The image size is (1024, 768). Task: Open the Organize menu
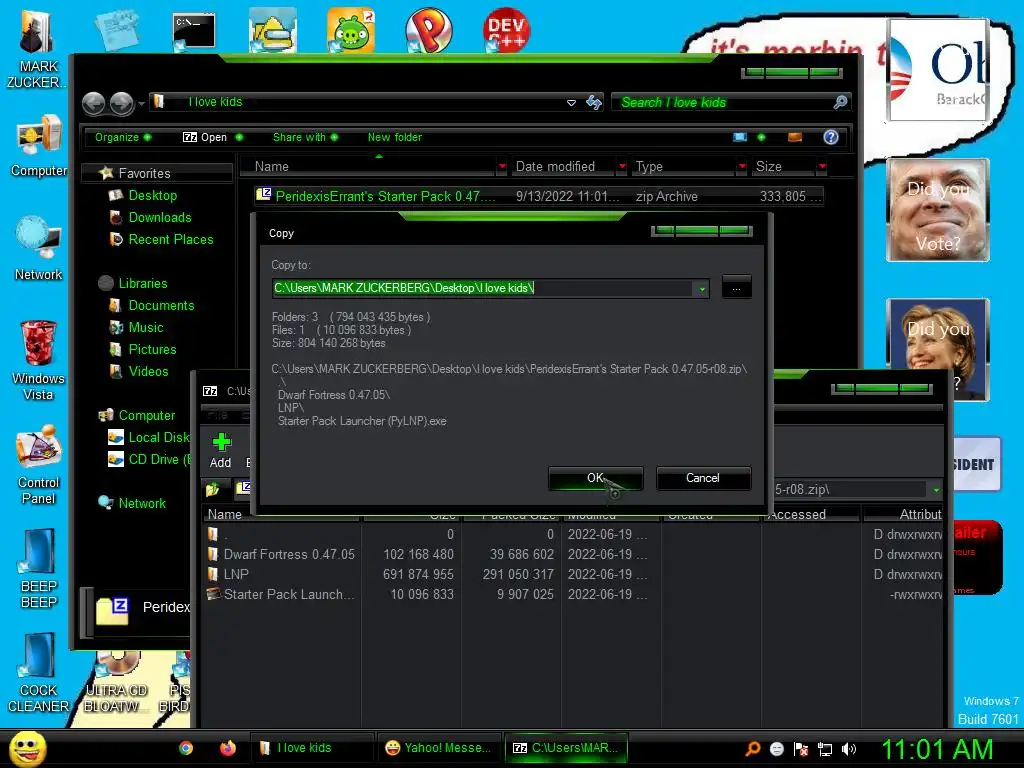[x=122, y=137]
